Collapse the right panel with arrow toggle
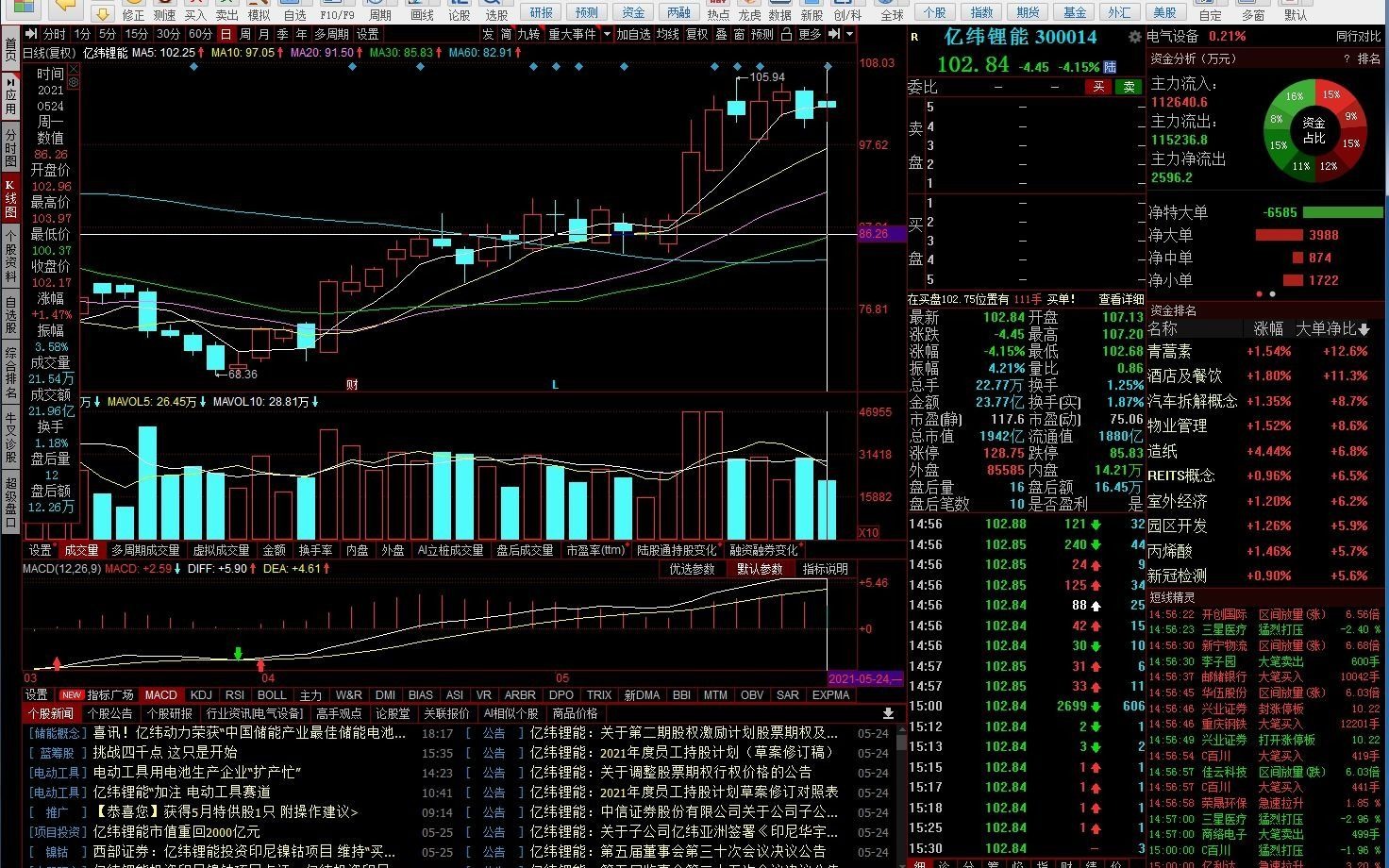This screenshot has height=868, width=1389. click(x=834, y=34)
